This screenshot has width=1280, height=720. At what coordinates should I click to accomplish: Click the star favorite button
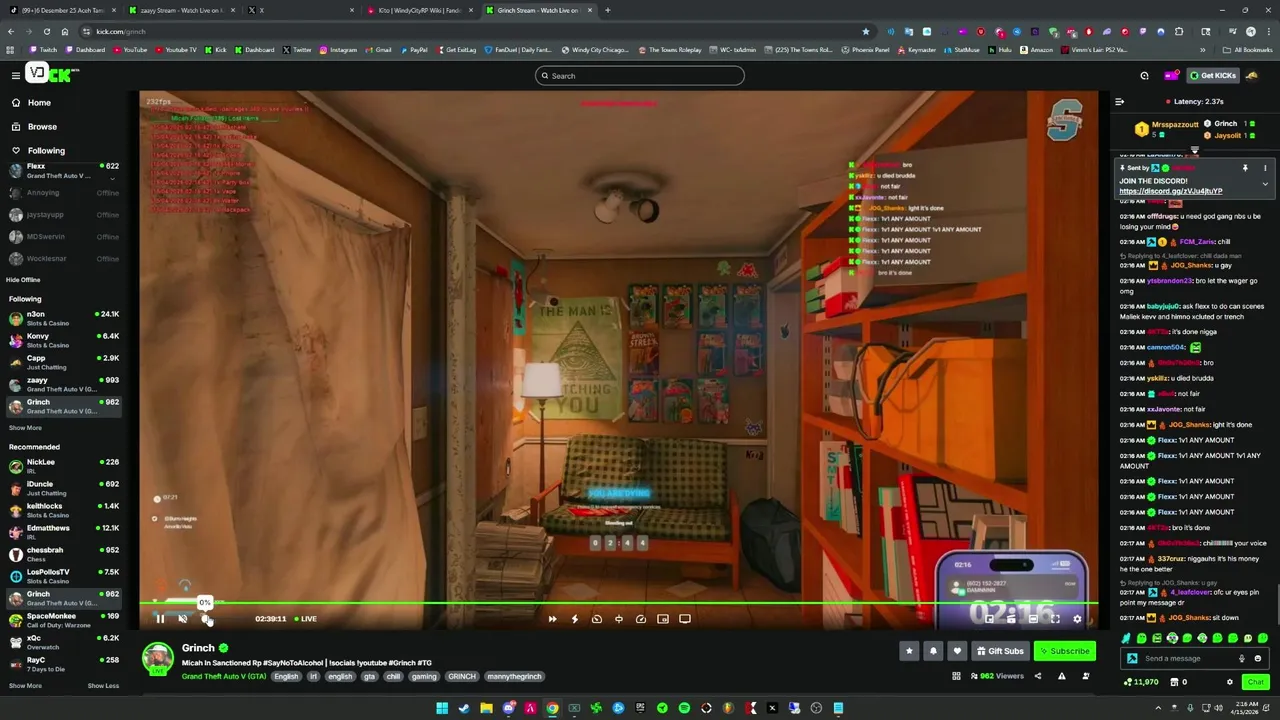click(909, 651)
